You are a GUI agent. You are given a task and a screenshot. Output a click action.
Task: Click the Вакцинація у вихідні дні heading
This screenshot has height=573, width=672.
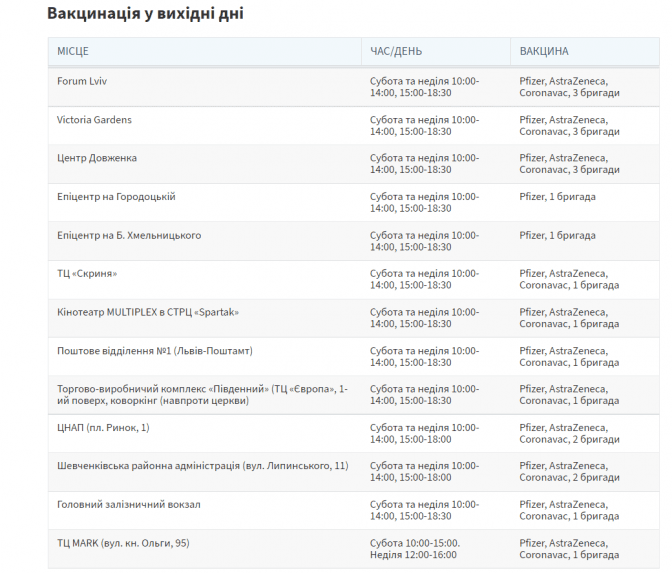(145, 13)
